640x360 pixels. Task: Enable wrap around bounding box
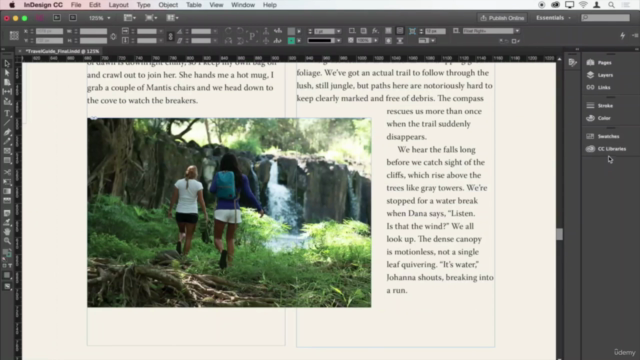[400, 31]
